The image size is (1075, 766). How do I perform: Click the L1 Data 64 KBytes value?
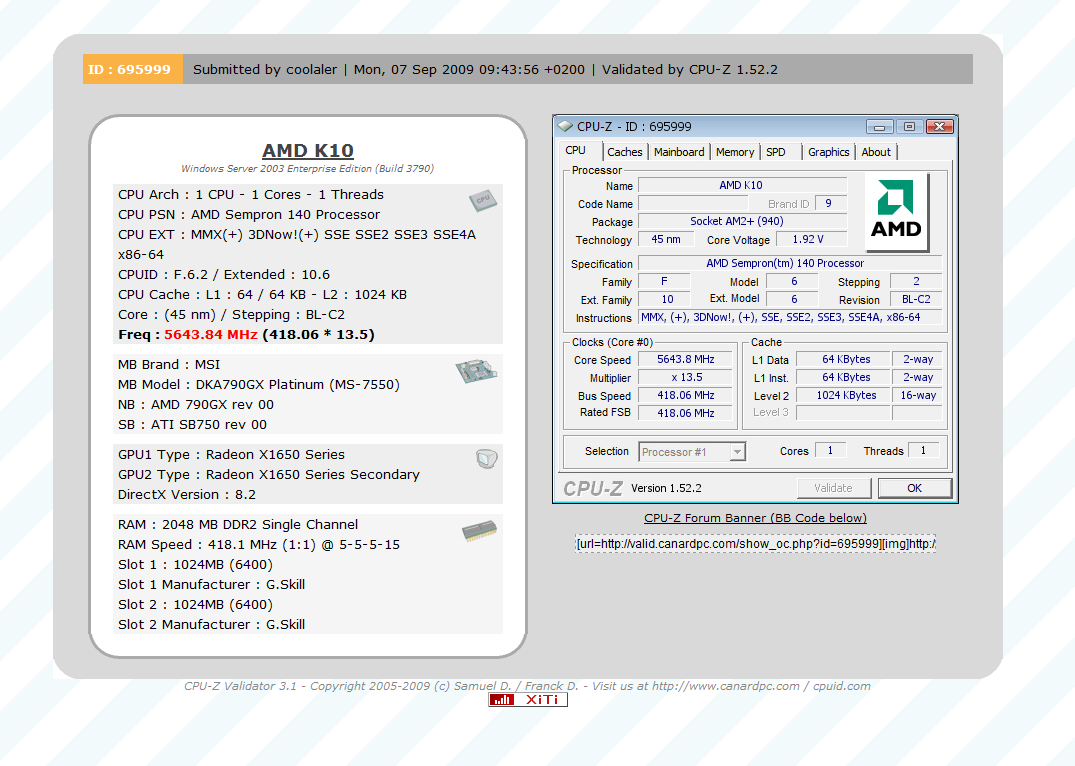843,359
